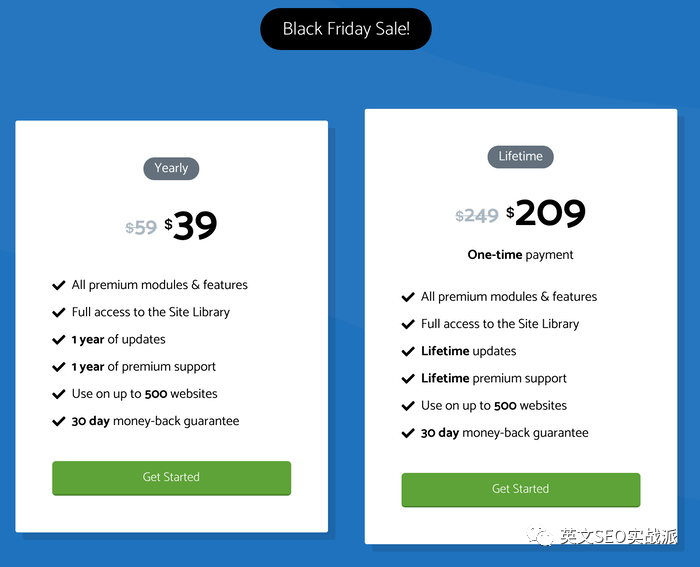Click checkmark beside Yearly '500 websites' line
Viewport: 700px width, 567px height.
tap(59, 394)
